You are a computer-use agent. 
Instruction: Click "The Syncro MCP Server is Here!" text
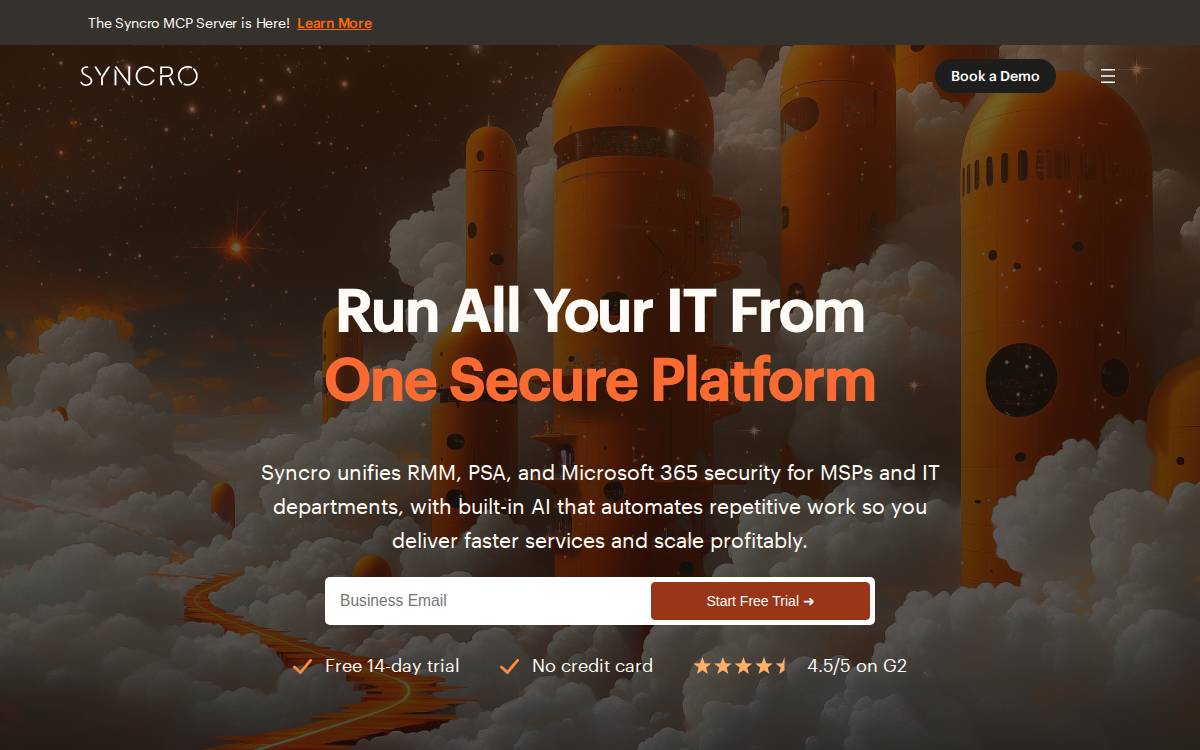189,23
